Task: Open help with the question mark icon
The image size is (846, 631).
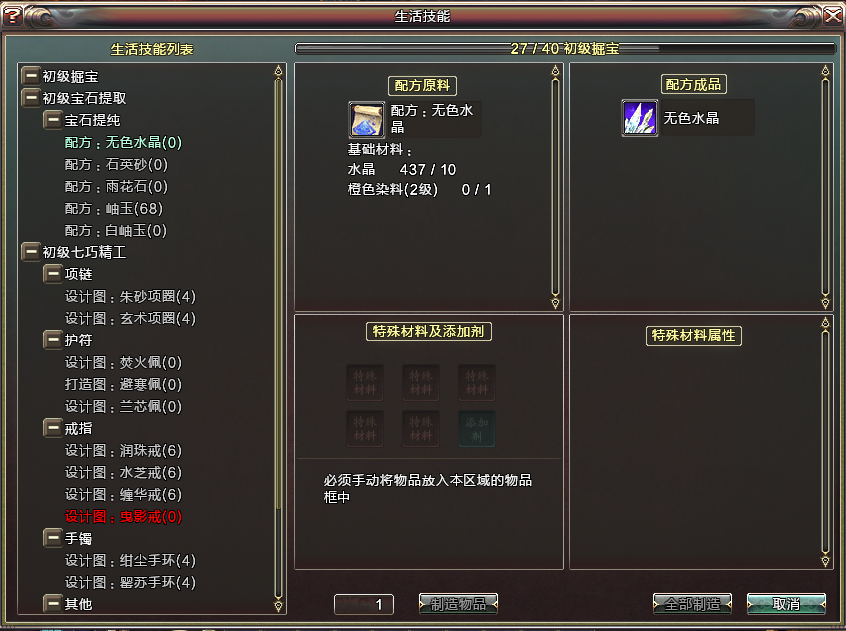Action: pyautogui.click(x=12, y=16)
